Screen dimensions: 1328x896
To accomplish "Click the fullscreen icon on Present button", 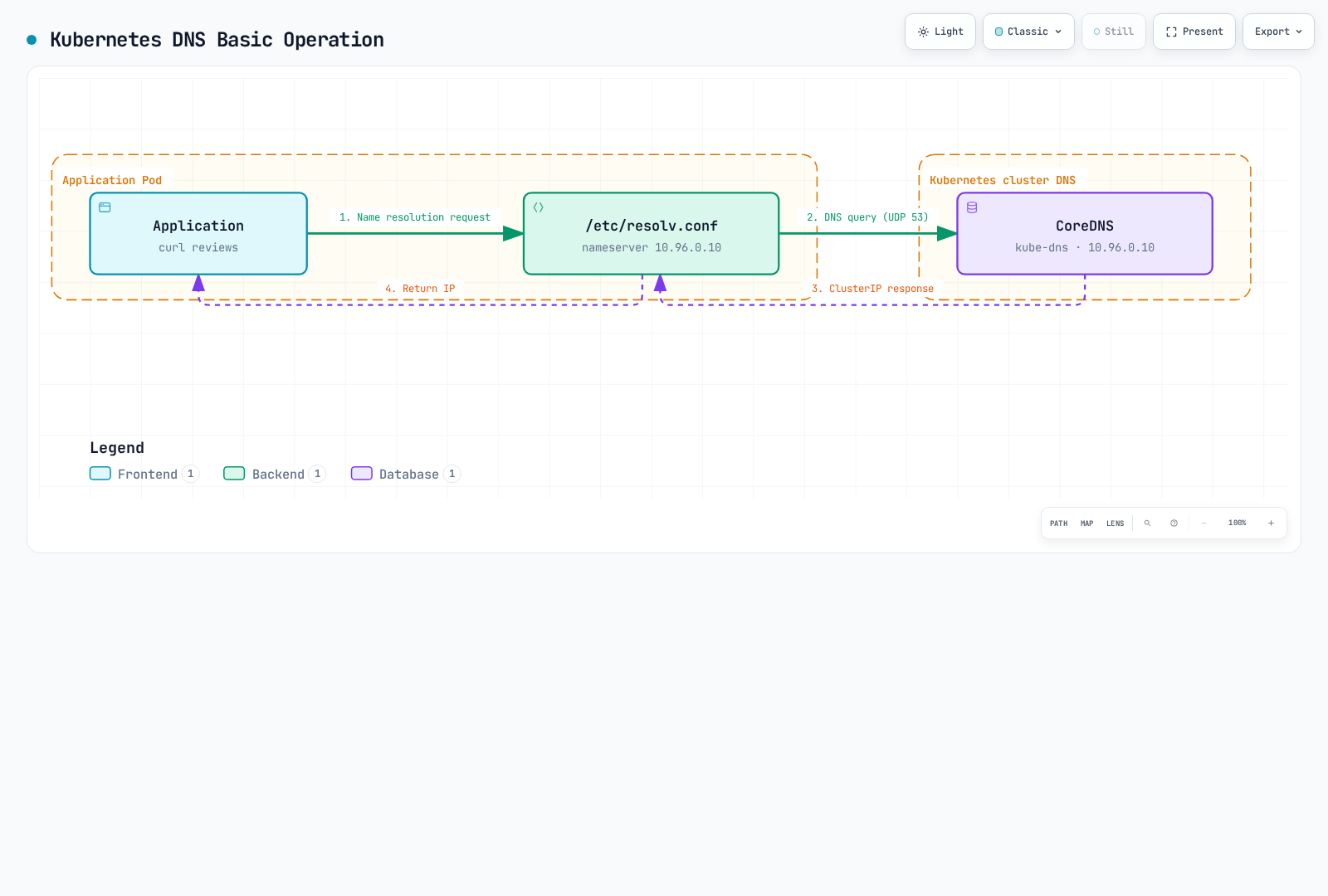I will (1171, 32).
